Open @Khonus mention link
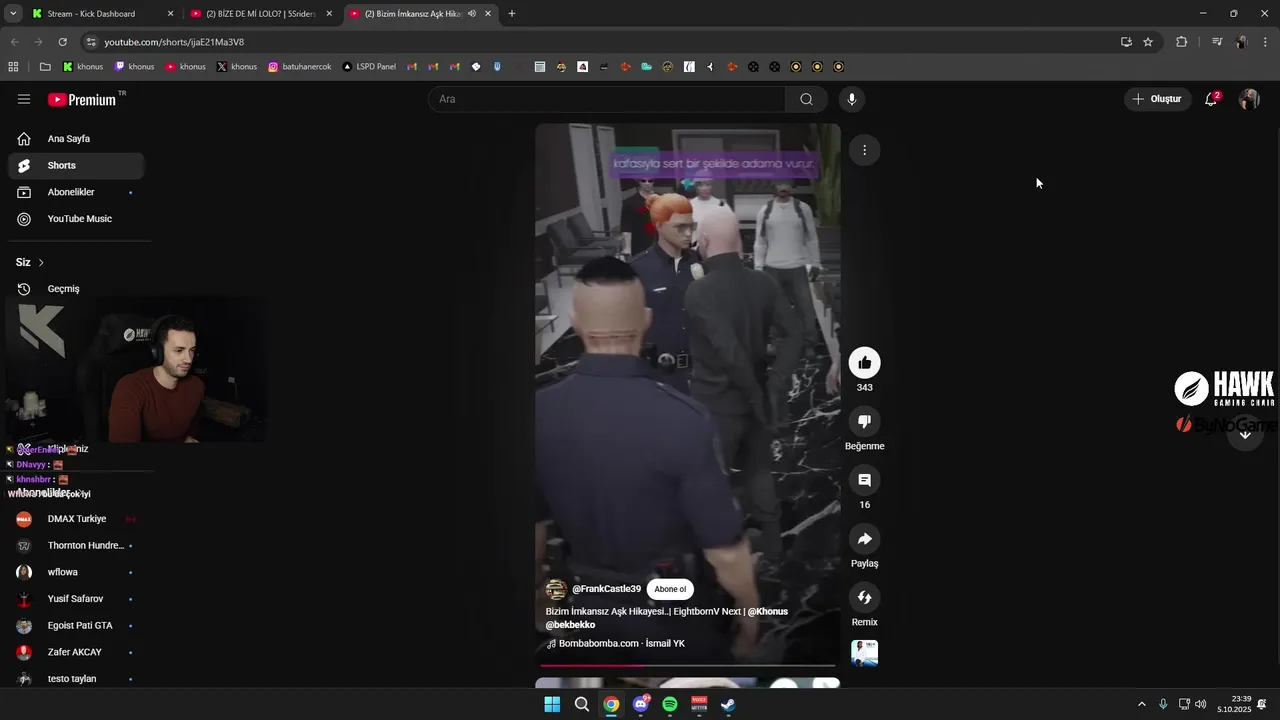This screenshot has width=1280, height=720. tap(768, 611)
